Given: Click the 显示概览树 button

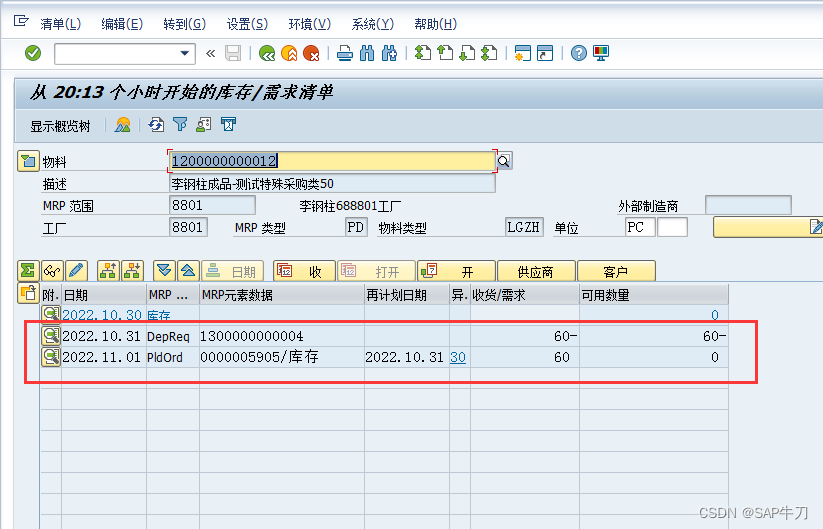Looking at the screenshot, I should click(60, 126).
